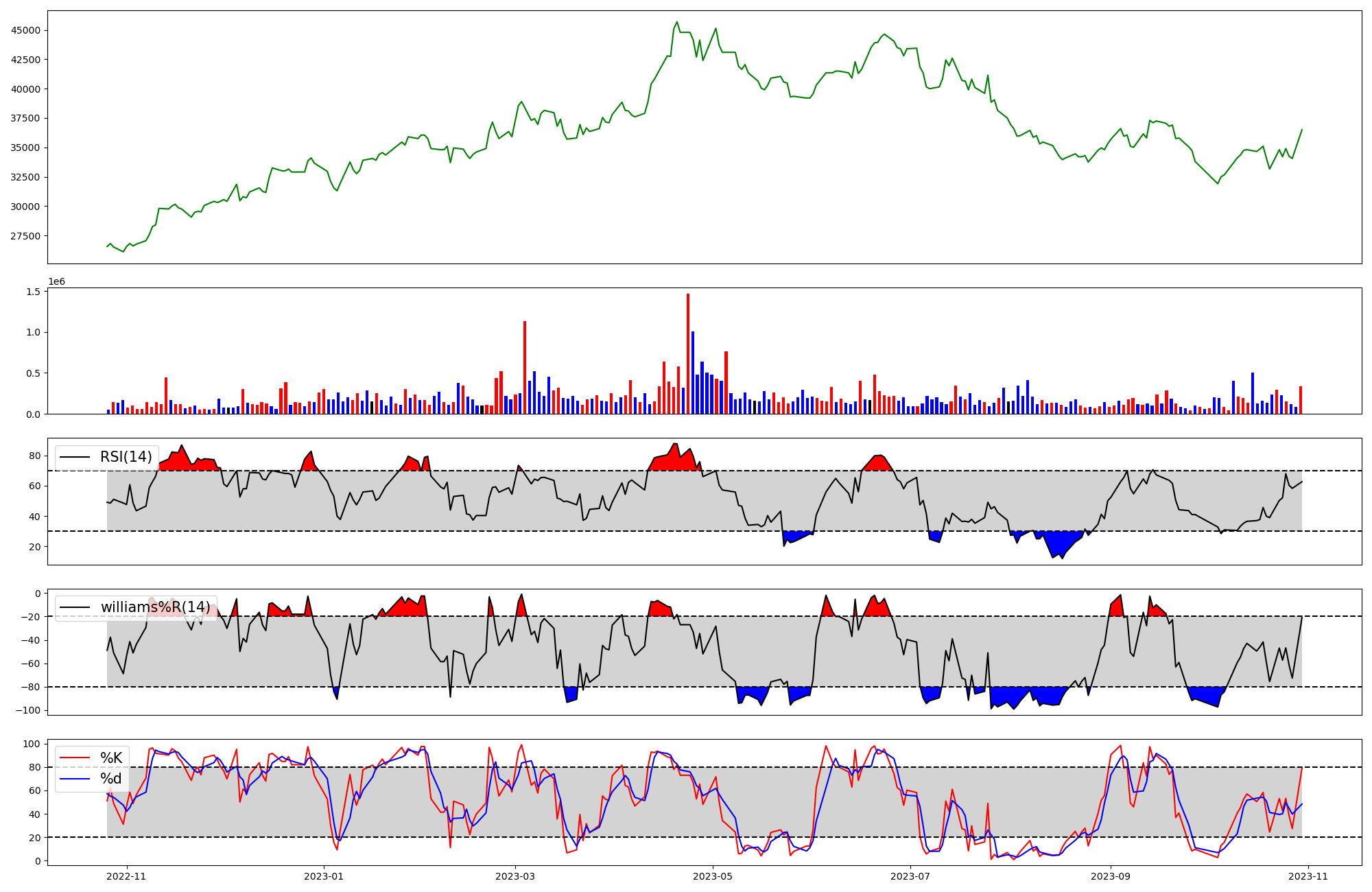
Task: Click the blue %d legend line swatch
Action: click(75, 779)
